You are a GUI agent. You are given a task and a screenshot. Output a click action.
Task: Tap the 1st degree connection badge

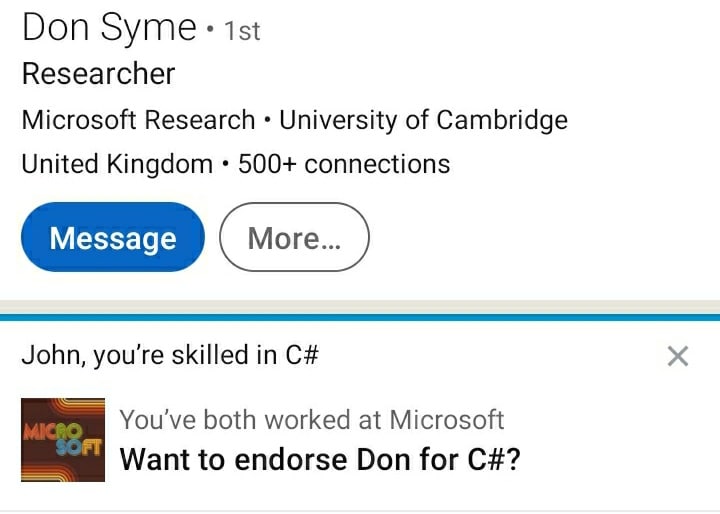click(242, 32)
